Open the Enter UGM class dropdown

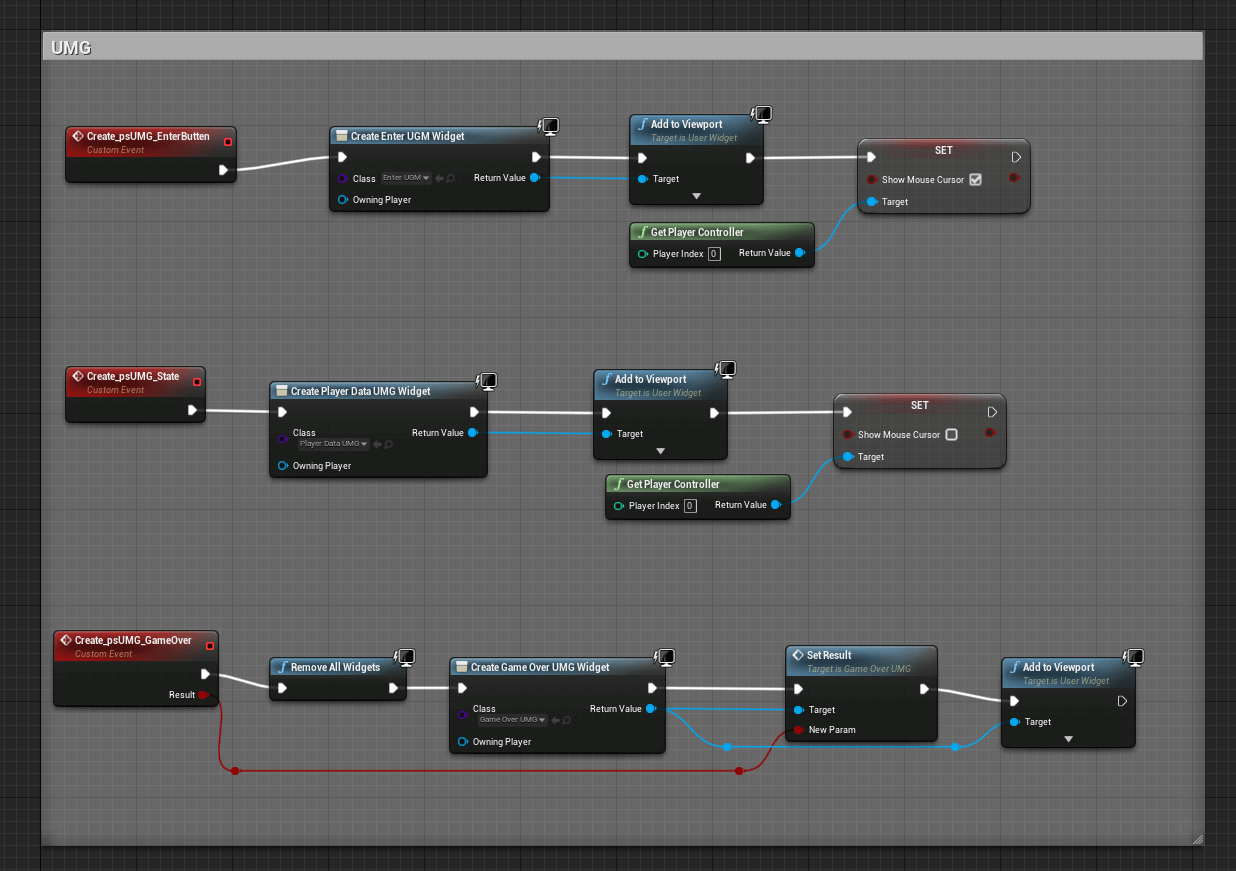(x=406, y=178)
